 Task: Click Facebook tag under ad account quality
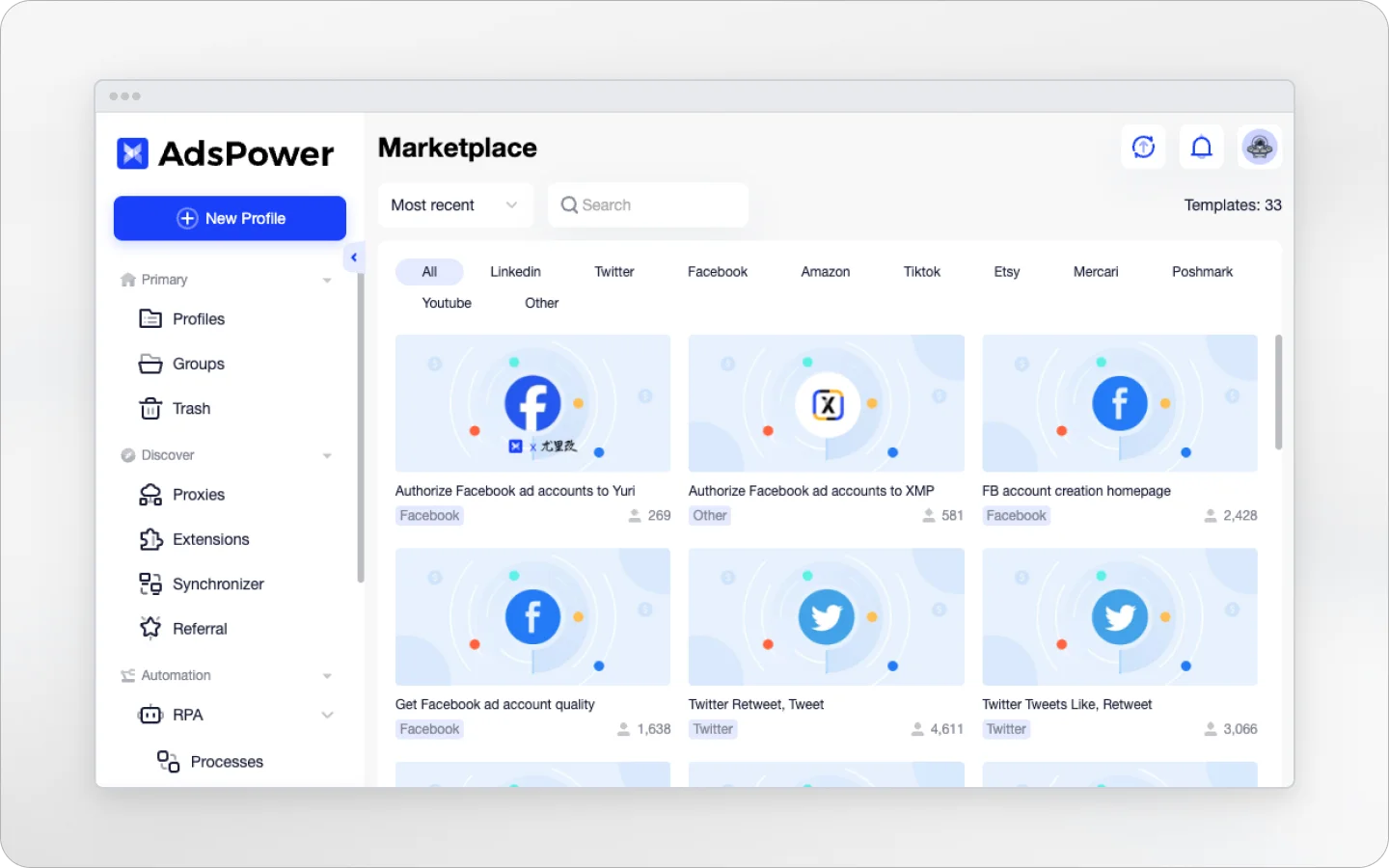pos(429,729)
